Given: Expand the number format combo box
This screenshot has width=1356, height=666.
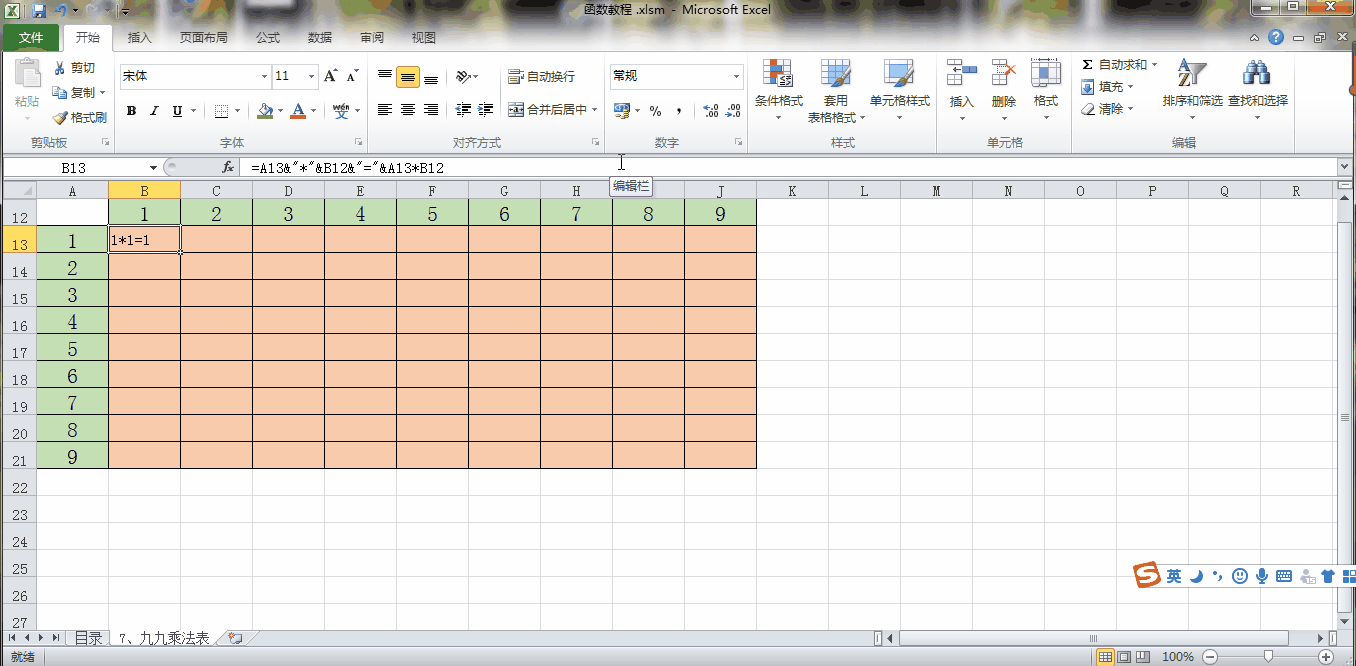Looking at the screenshot, I should tap(736, 77).
